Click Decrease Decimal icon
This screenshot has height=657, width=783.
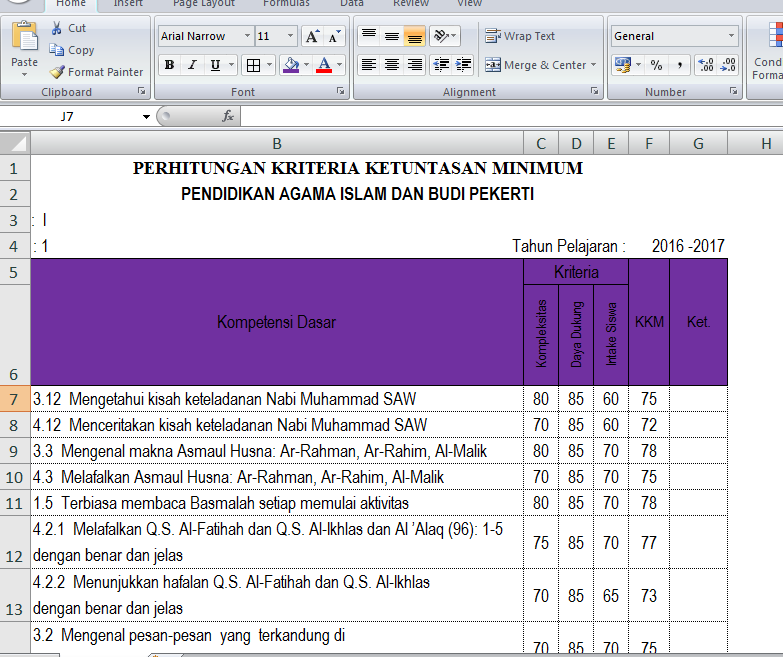728,65
